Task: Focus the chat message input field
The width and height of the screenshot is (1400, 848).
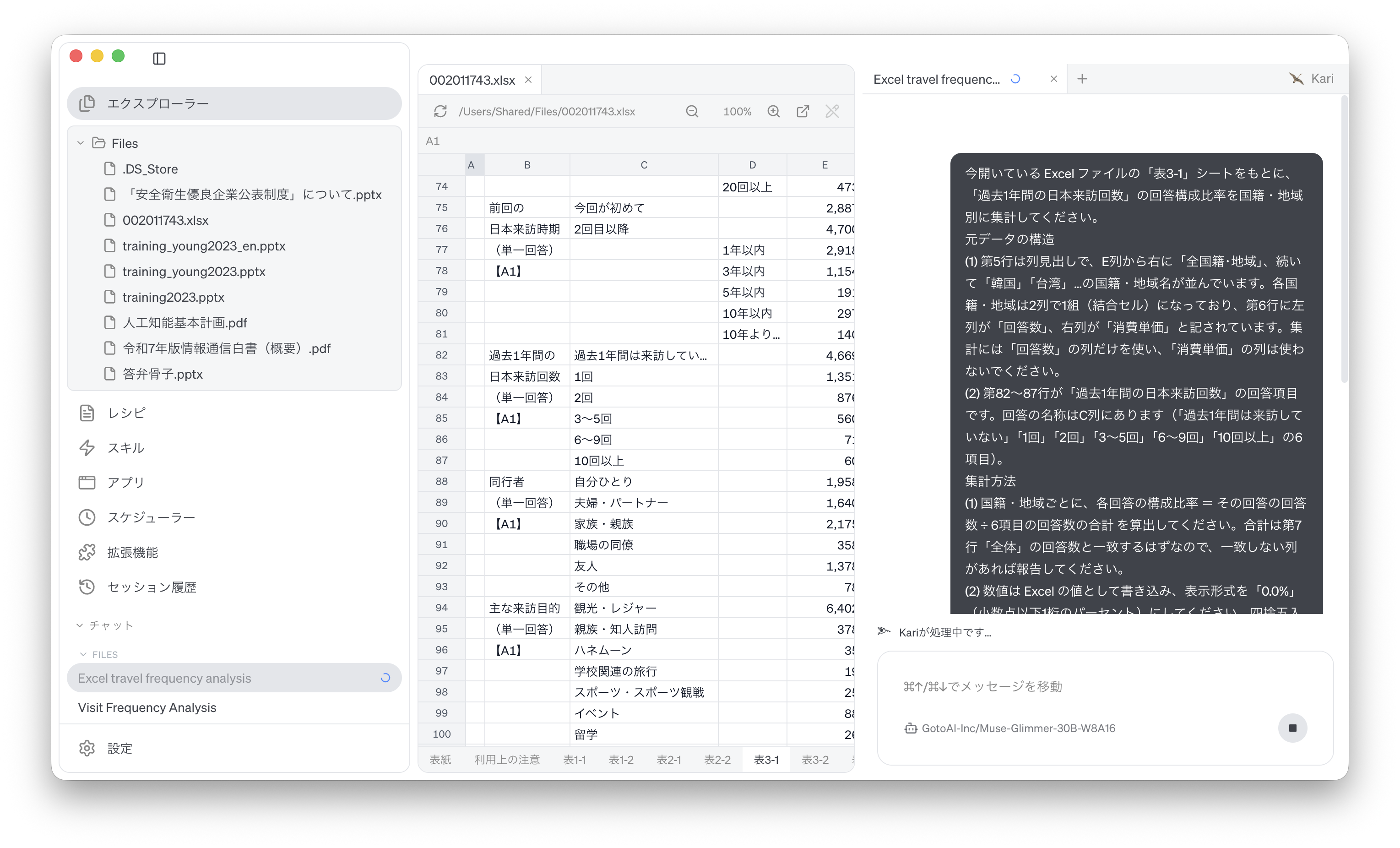Action: (1105, 686)
